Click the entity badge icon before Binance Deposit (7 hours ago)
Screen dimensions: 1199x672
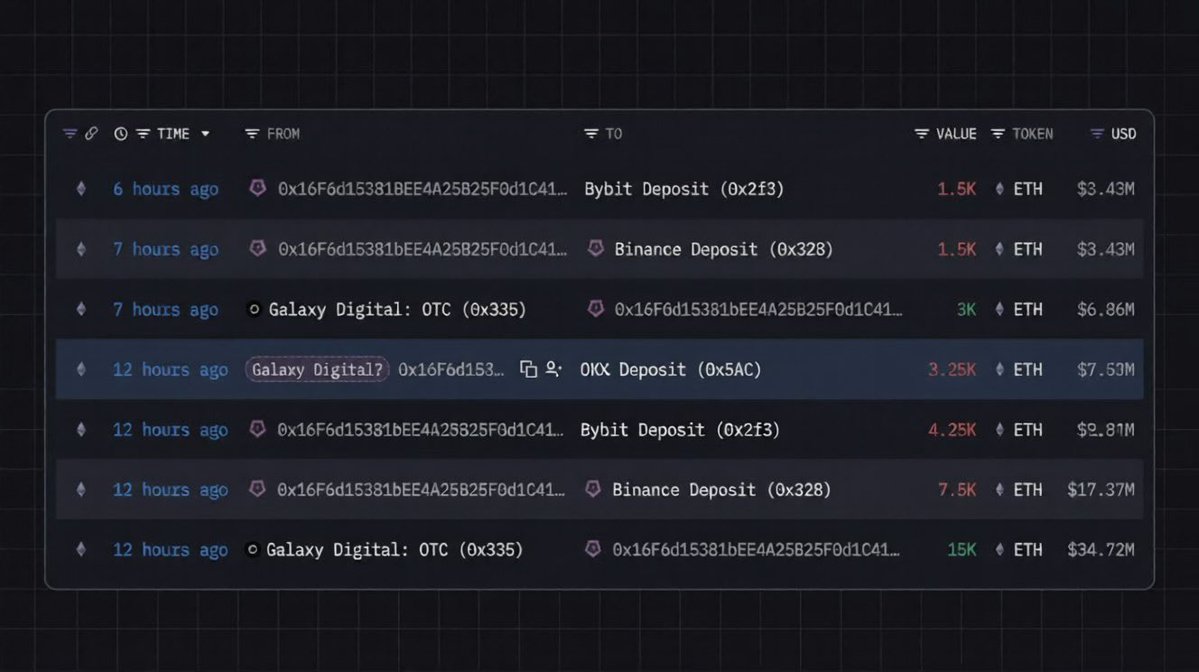[x=596, y=248]
